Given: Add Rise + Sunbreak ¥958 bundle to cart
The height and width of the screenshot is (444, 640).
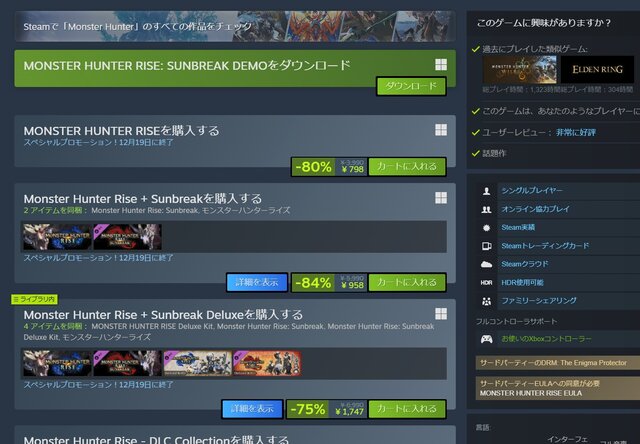Looking at the screenshot, I should coord(407,282).
